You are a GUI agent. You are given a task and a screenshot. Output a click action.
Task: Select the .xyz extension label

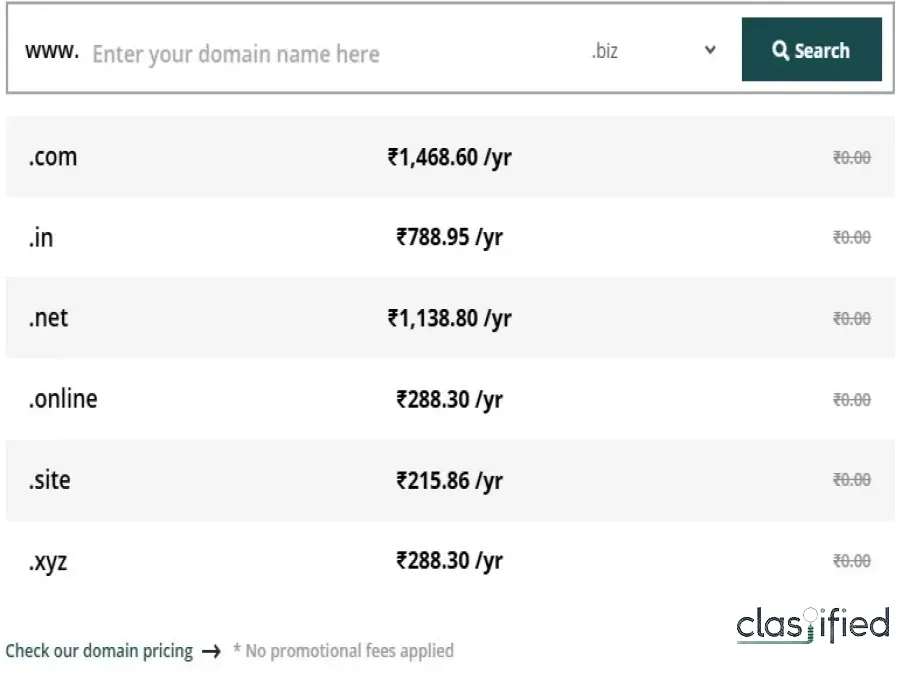pyautogui.click(x=46, y=561)
